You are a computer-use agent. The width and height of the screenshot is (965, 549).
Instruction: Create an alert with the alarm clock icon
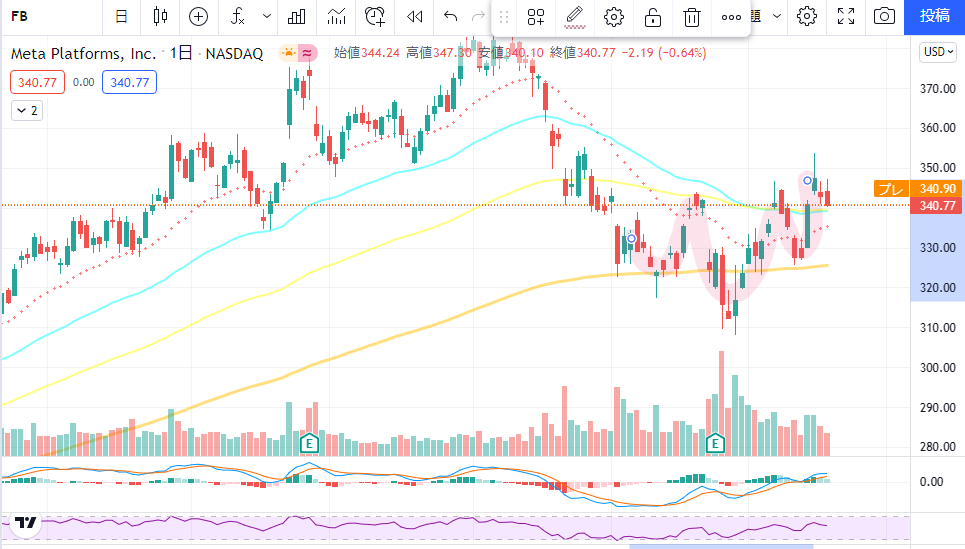coord(375,17)
